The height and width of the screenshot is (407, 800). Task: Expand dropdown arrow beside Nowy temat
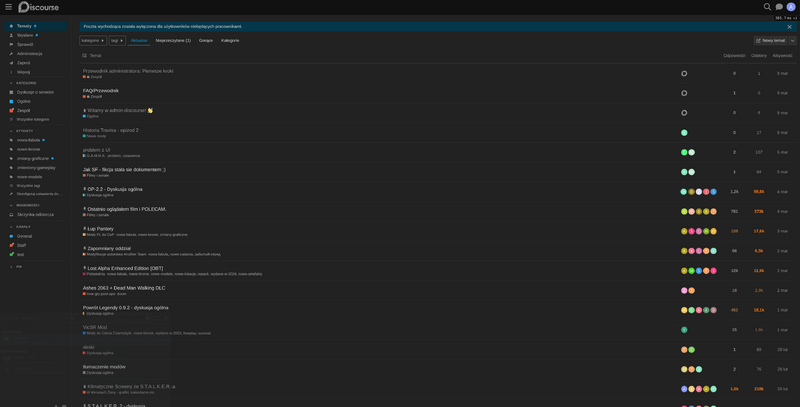(793, 41)
